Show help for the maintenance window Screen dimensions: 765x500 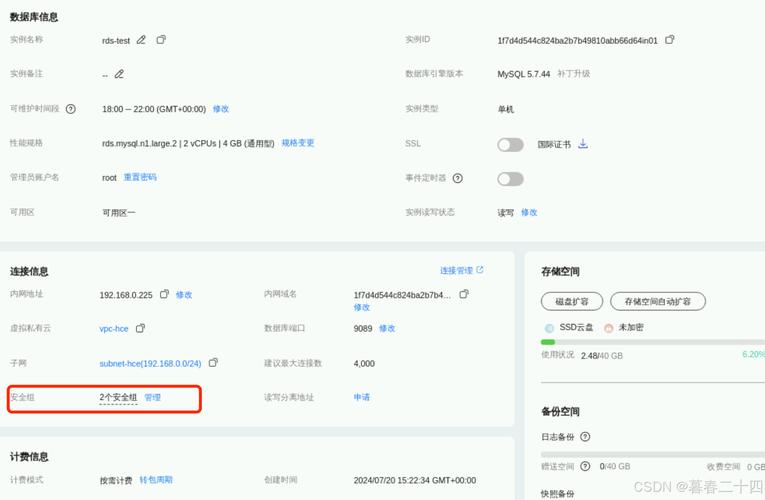click(71, 109)
